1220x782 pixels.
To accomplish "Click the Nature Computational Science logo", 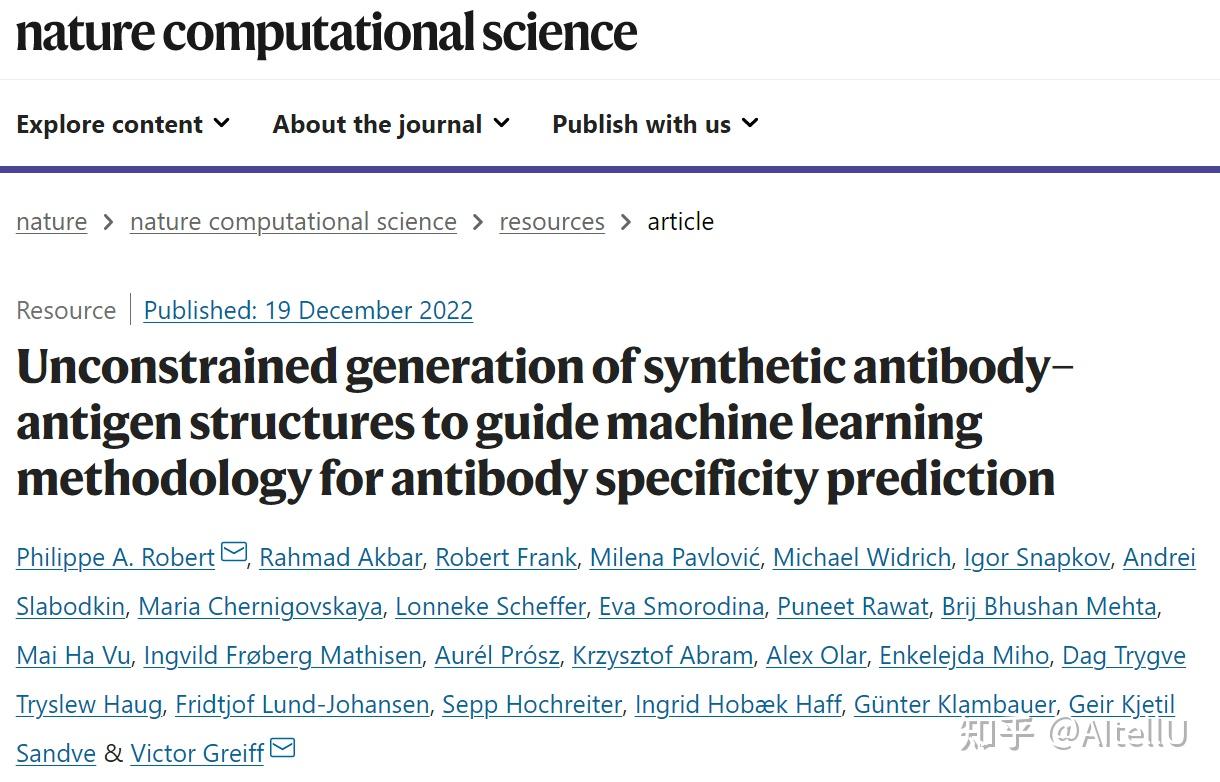I will click(x=326, y=33).
